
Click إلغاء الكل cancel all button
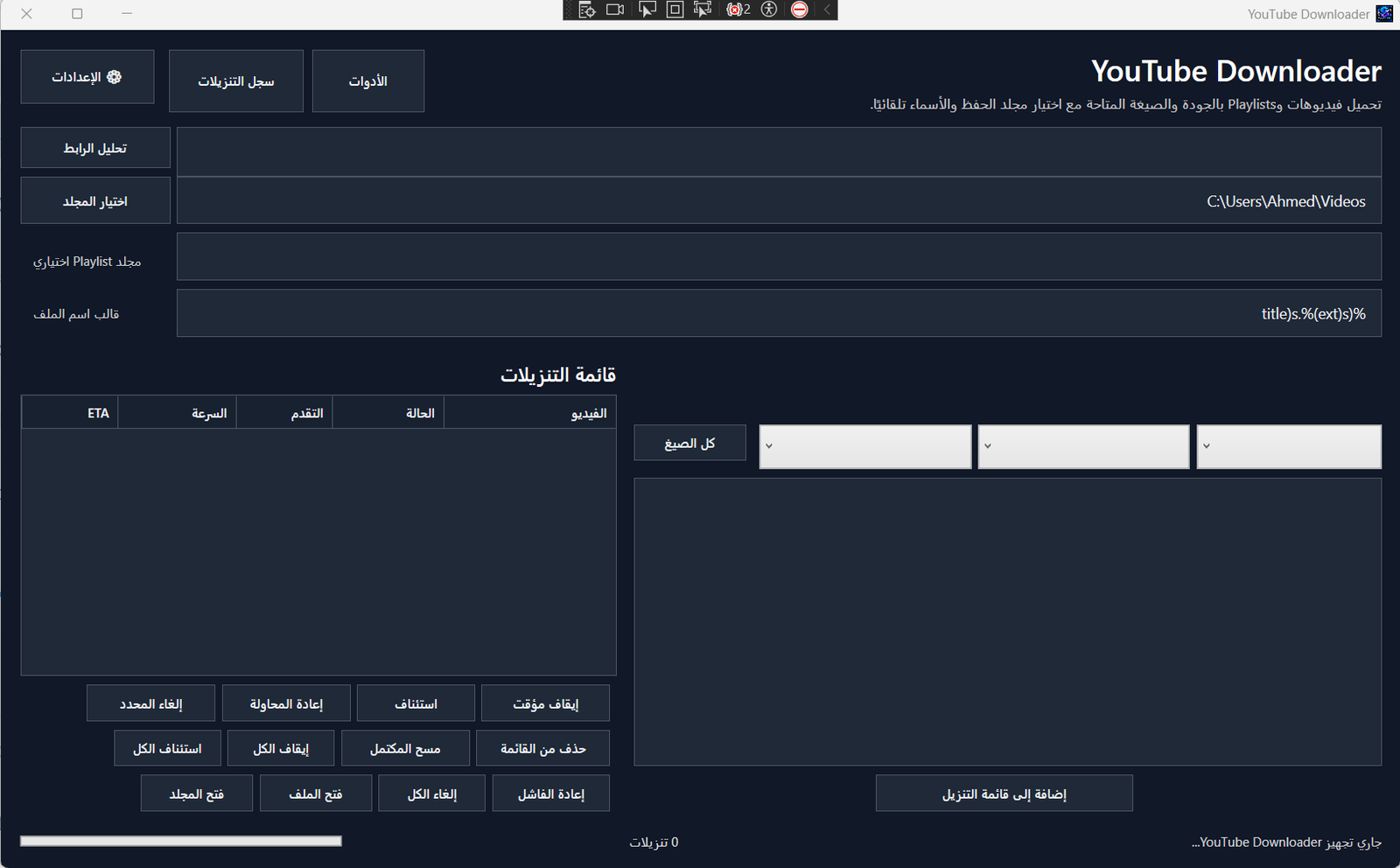[x=431, y=794]
